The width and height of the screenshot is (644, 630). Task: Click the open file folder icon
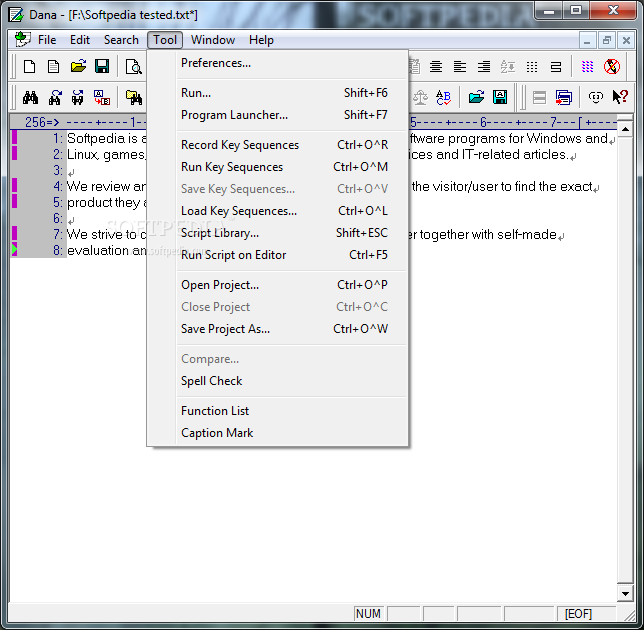pos(78,67)
